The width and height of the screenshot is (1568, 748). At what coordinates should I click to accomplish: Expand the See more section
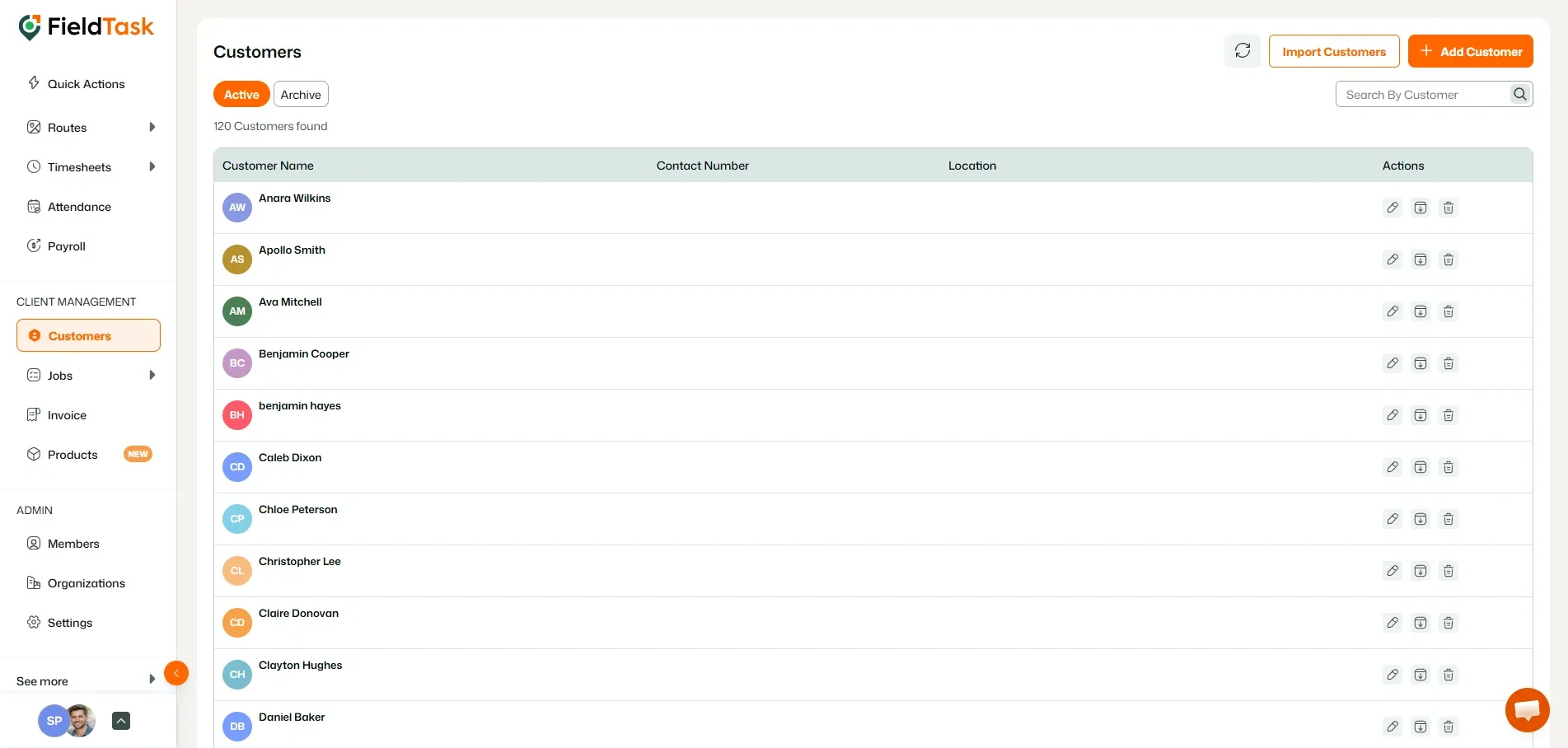(x=87, y=680)
